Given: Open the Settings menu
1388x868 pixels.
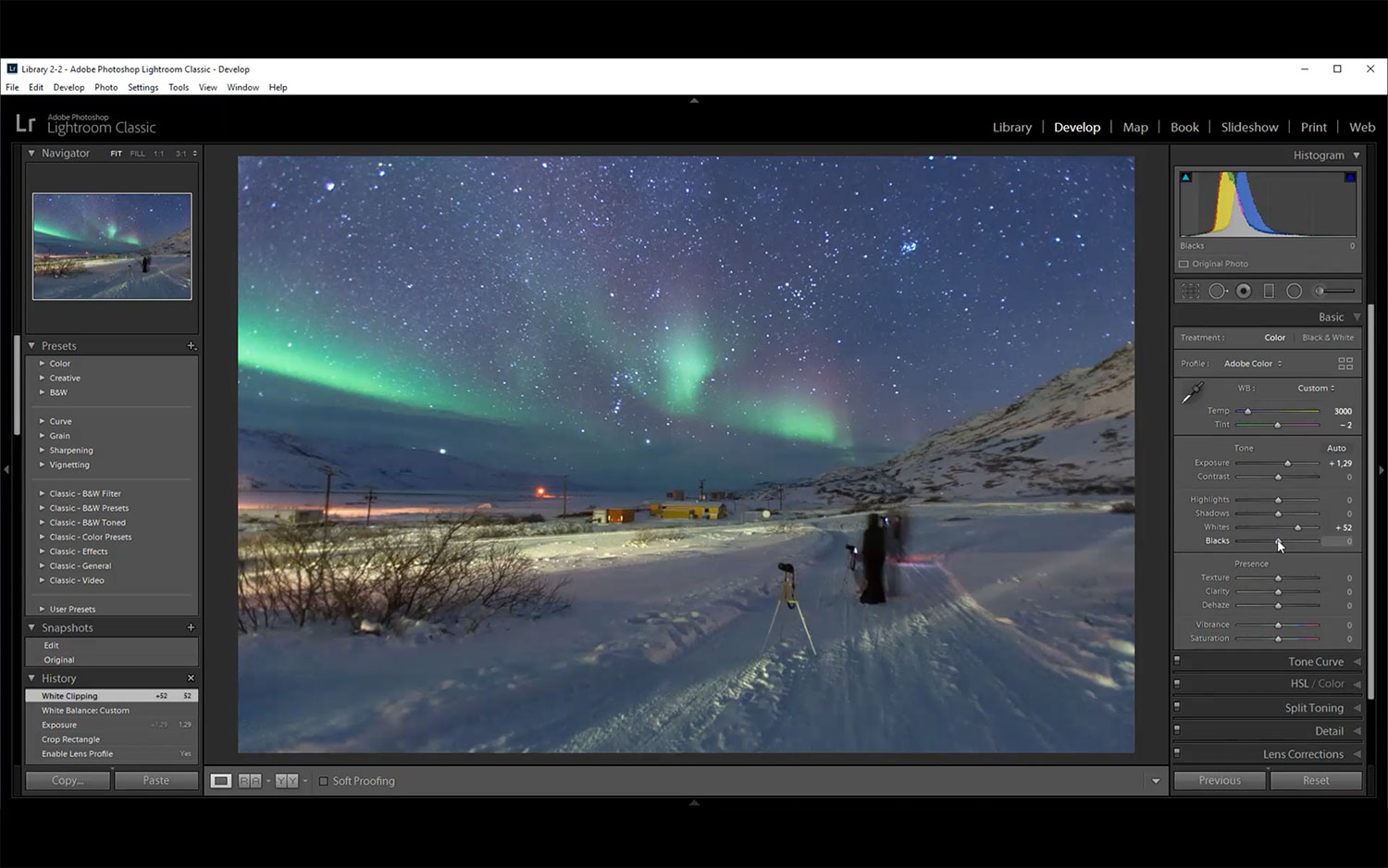Looking at the screenshot, I should click(x=143, y=87).
